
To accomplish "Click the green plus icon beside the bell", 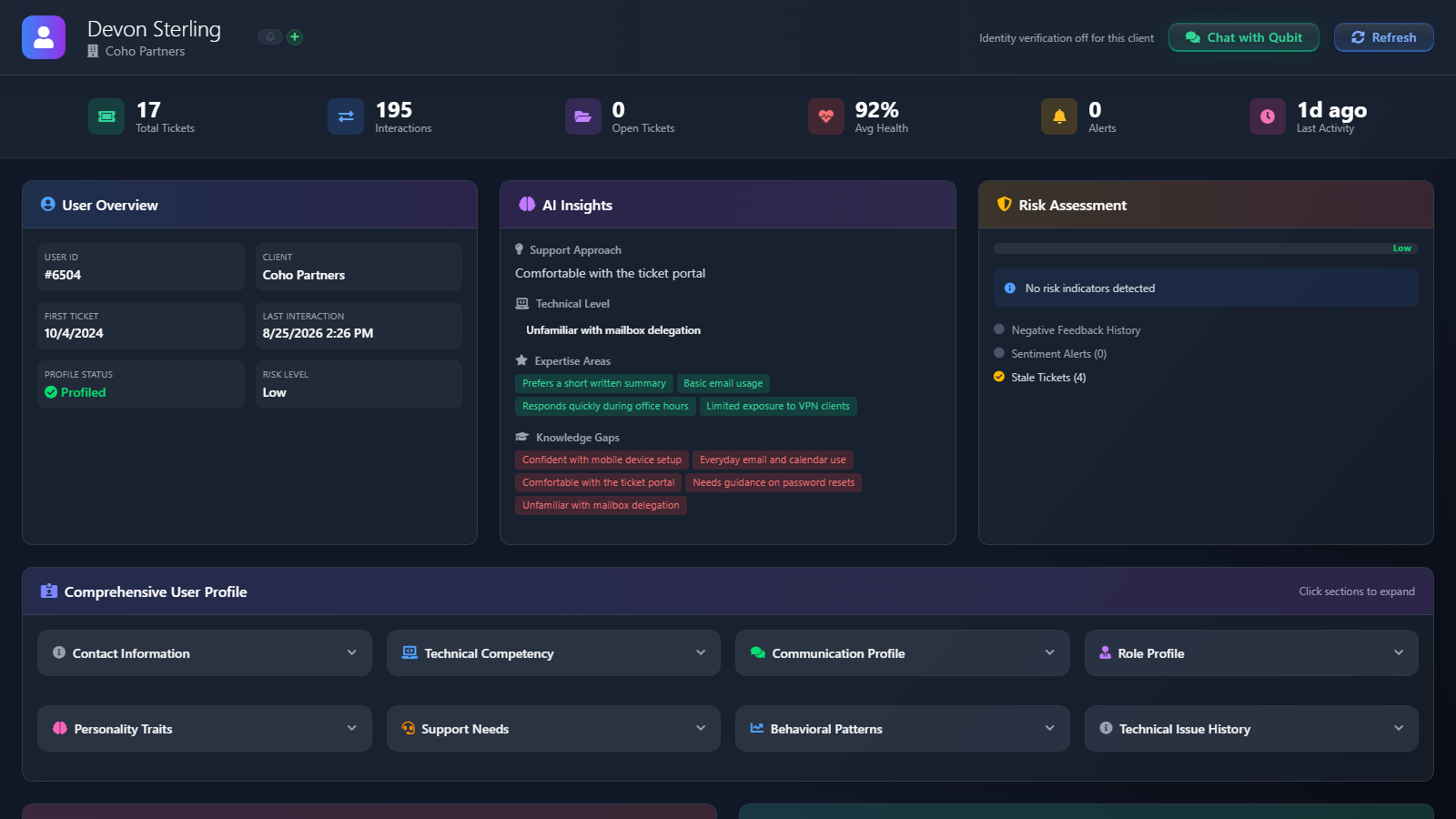I will click(x=295, y=37).
